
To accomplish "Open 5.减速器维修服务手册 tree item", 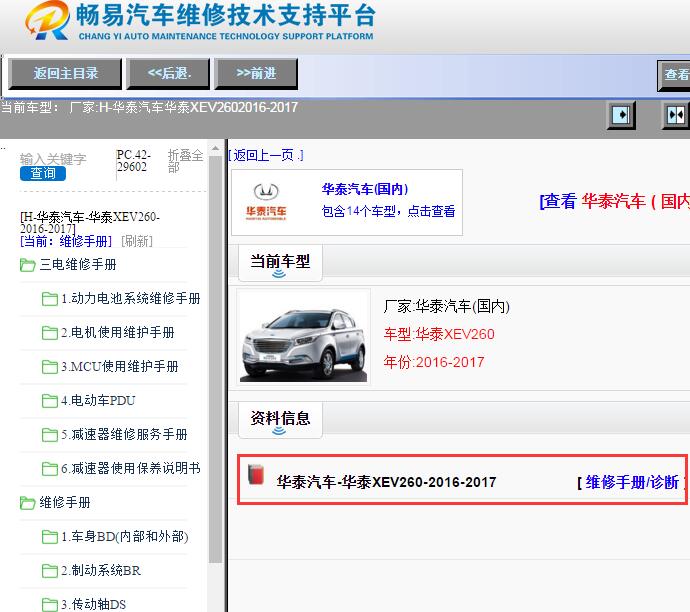I will pos(124,434).
